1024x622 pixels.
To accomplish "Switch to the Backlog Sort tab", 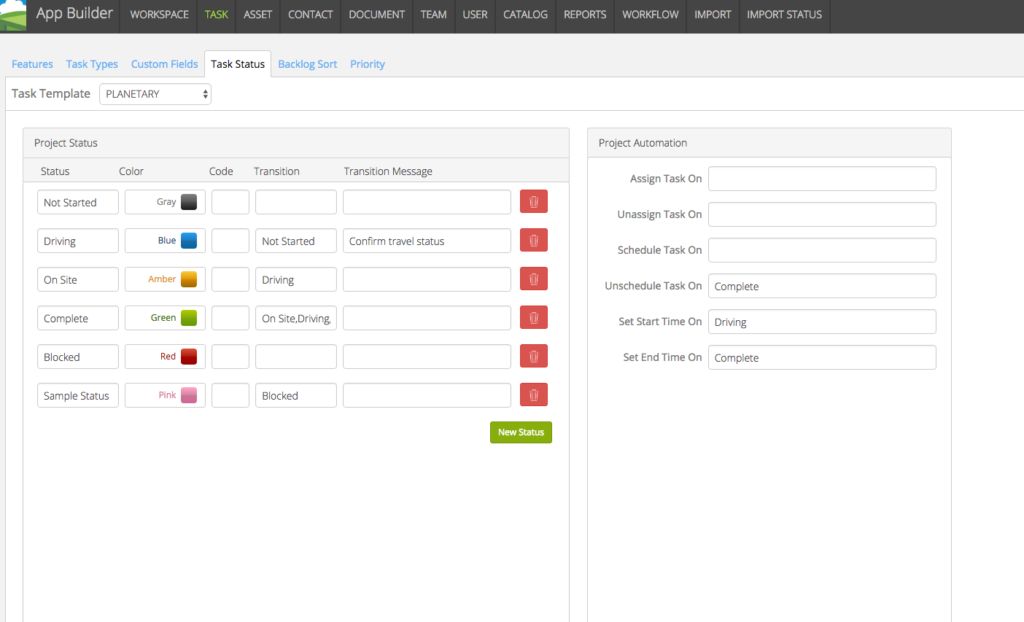I will coord(308,64).
